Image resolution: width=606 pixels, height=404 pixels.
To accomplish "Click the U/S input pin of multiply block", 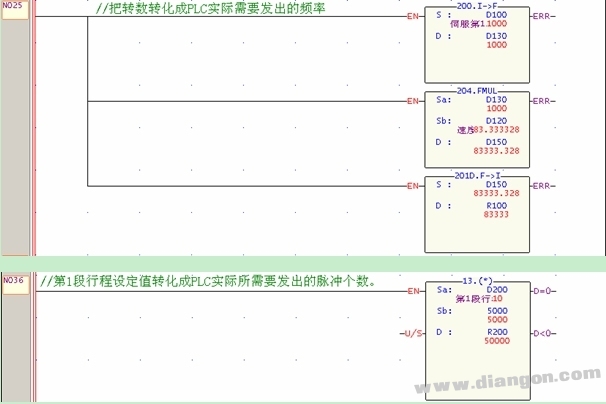I will point(411,331).
